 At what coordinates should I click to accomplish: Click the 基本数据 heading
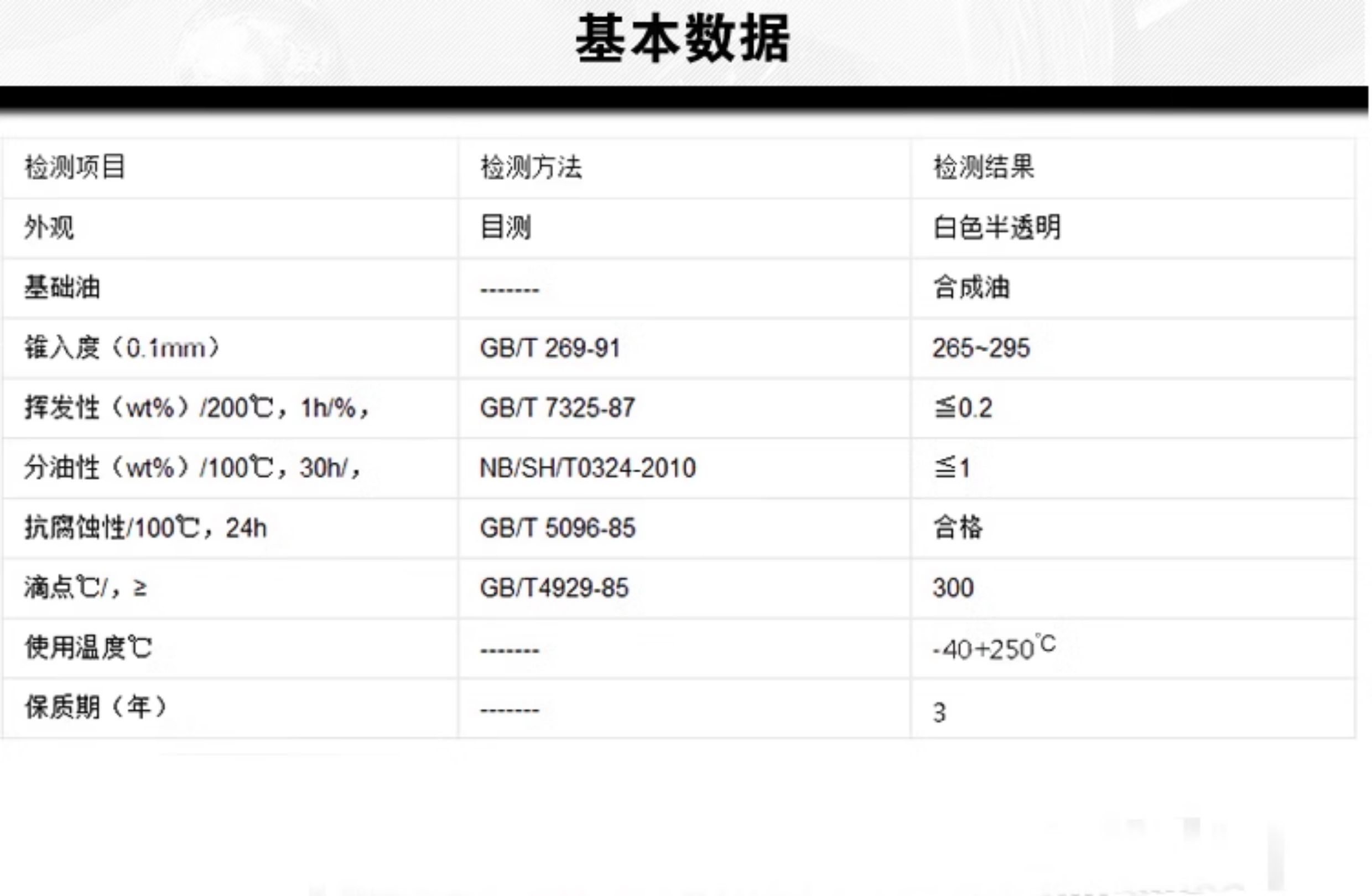click(683, 39)
